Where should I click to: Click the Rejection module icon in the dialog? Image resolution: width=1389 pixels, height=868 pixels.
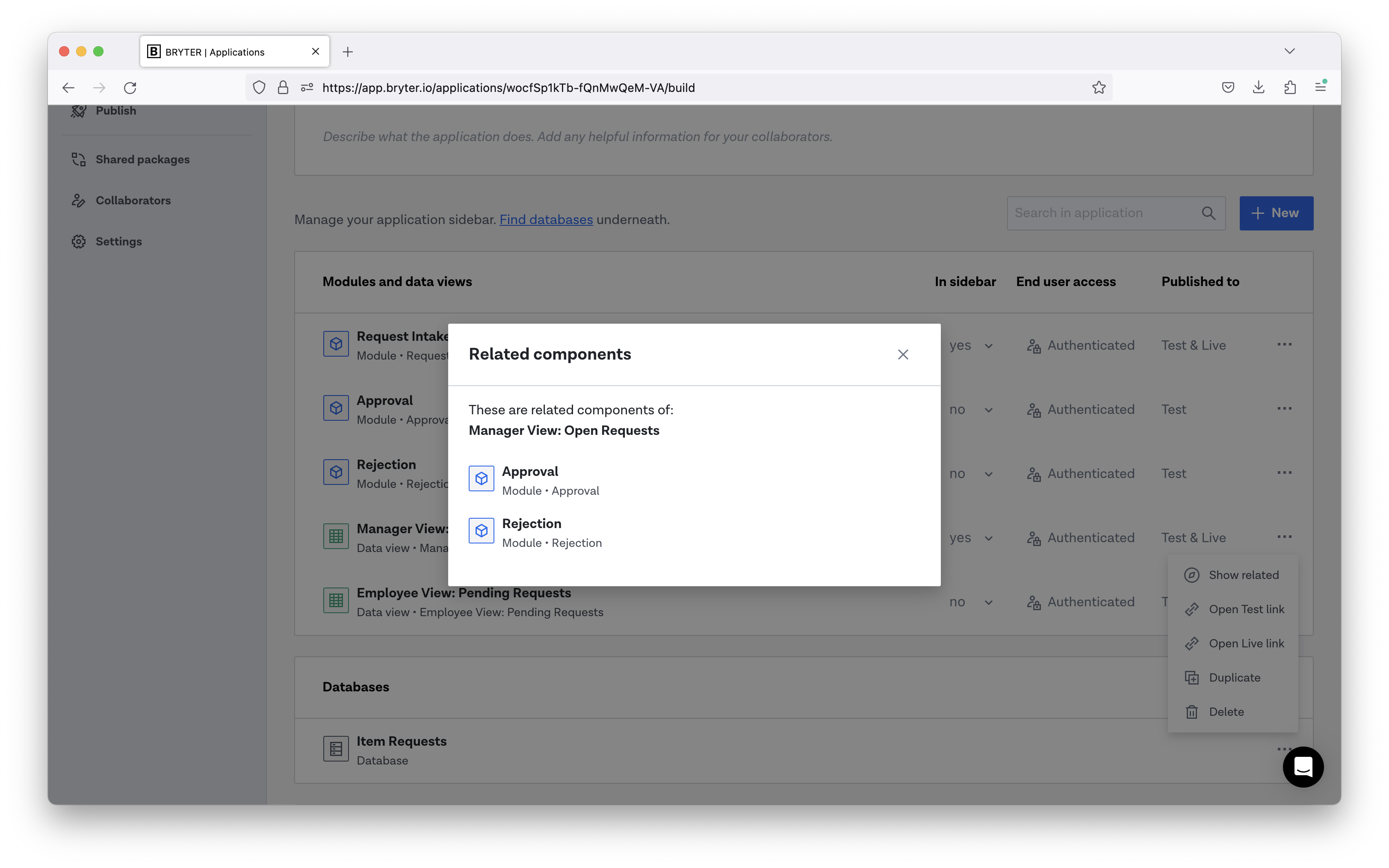click(481, 531)
